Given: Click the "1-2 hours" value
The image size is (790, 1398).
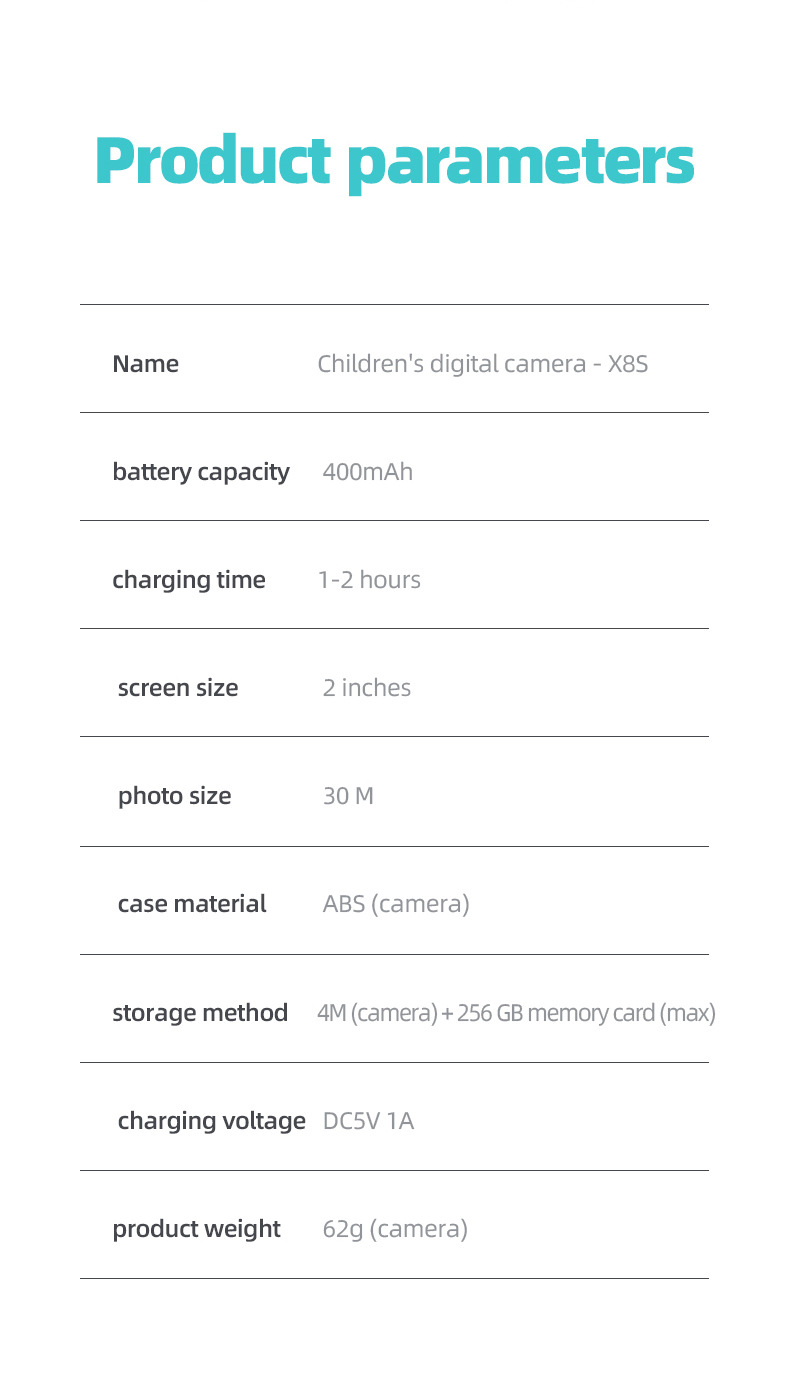Looking at the screenshot, I should [x=369, y=580].
